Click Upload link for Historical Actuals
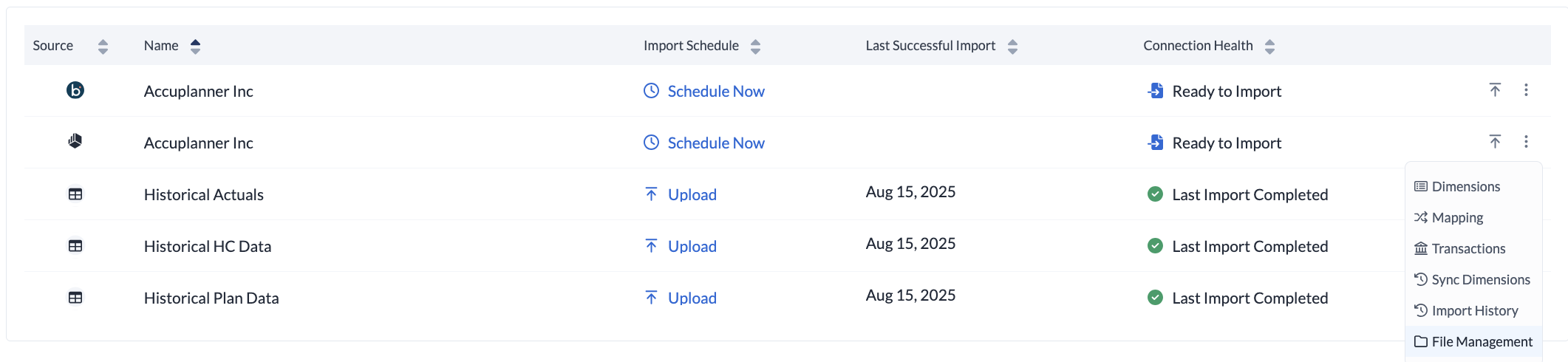This screenshot has height=362, width=1568. [x=692, y=195]
